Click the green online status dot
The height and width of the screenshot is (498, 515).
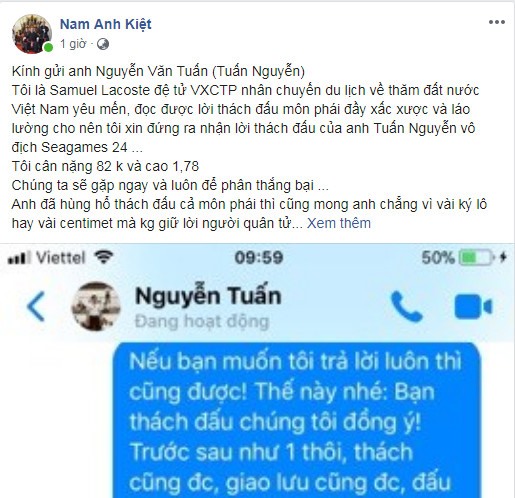(48, 48)
